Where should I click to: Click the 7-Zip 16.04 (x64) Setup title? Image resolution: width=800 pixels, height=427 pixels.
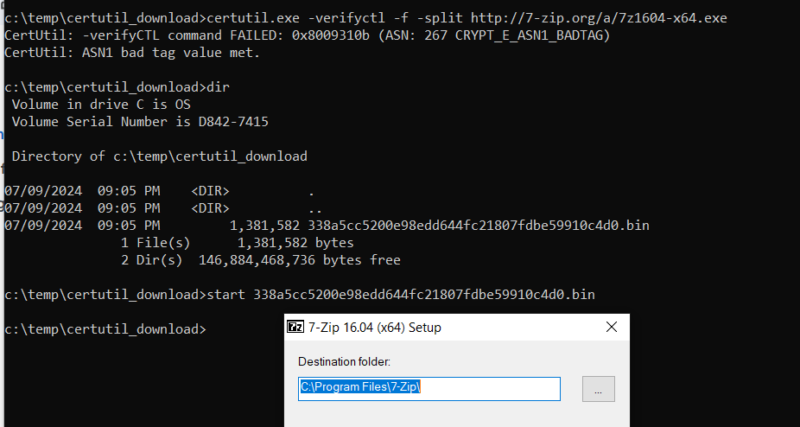tap(374, 328)
